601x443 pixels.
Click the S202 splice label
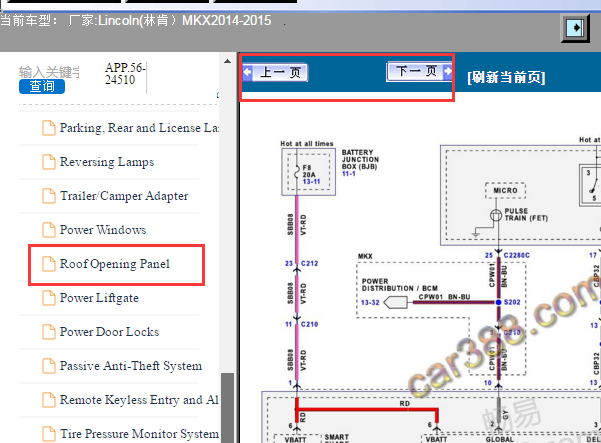tap(512, 302)
